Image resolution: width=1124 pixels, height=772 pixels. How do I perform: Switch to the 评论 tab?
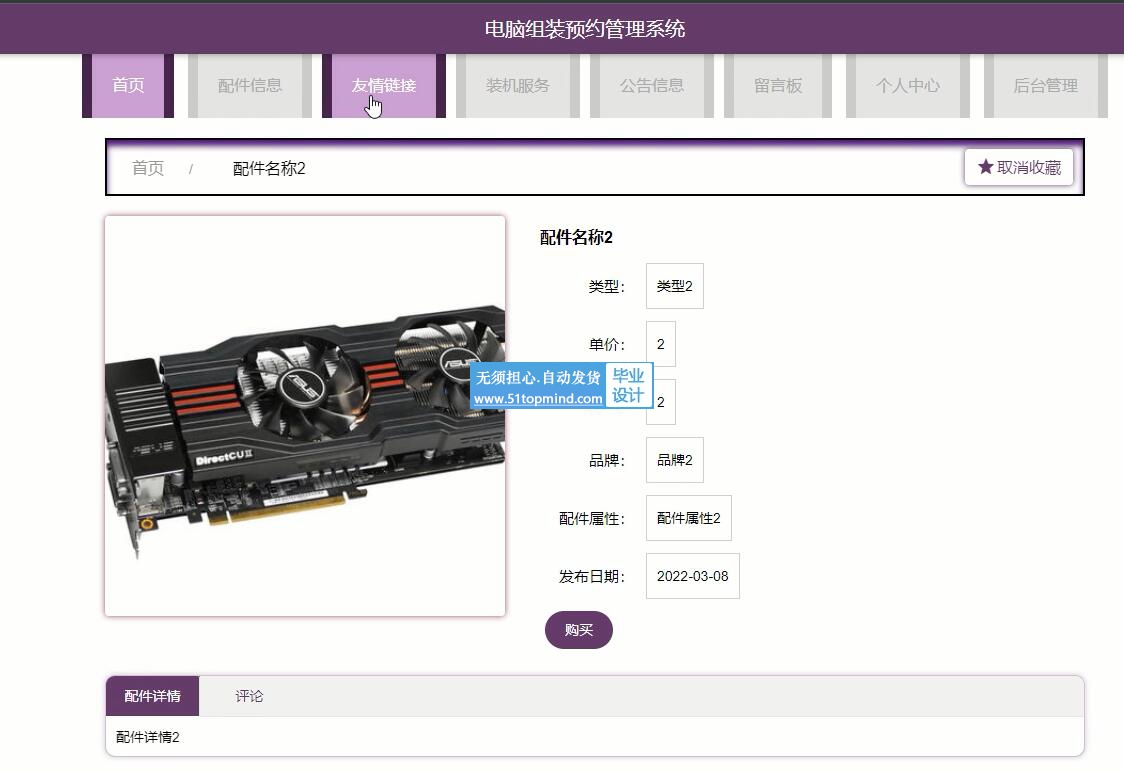249,696
